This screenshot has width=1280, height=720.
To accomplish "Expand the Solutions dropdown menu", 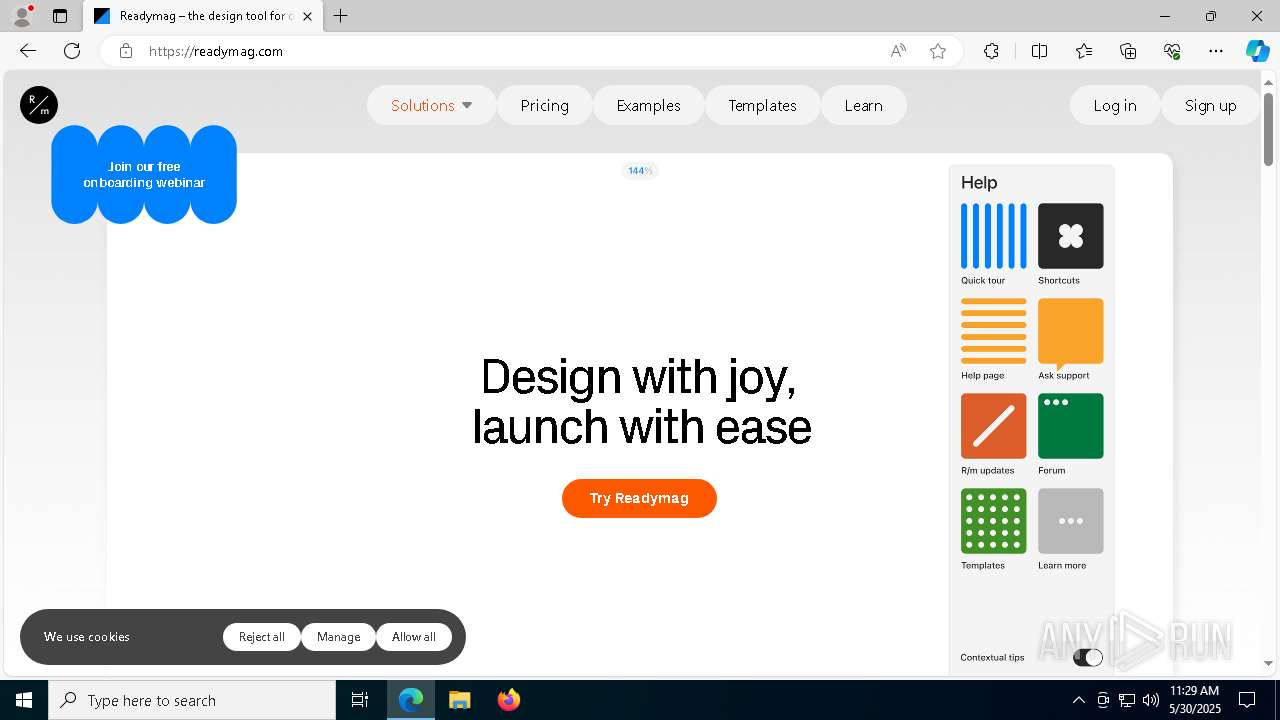I will [x=431, y=105].
